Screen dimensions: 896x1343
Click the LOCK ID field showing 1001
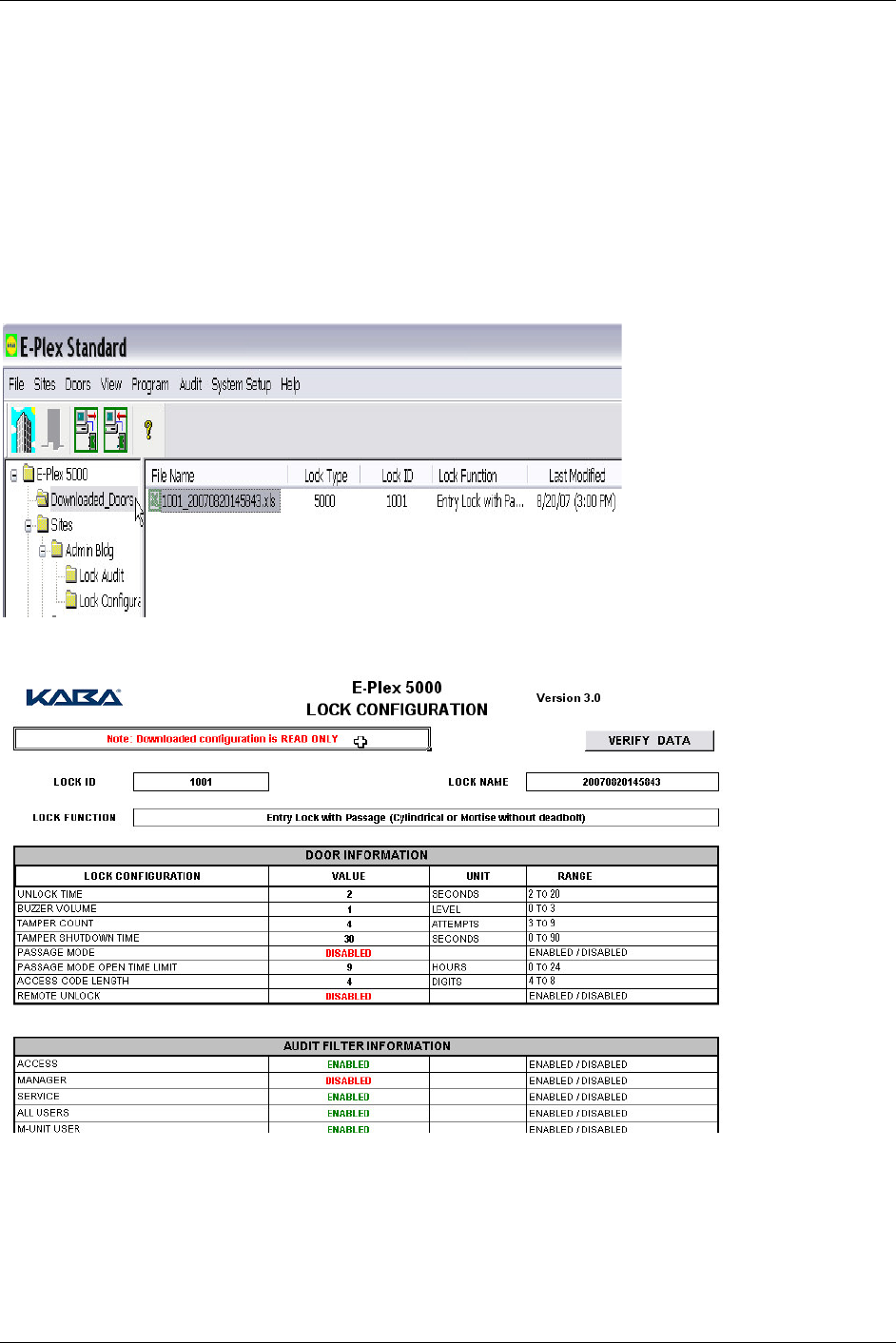pyautogui.click(x=201, y=782)
